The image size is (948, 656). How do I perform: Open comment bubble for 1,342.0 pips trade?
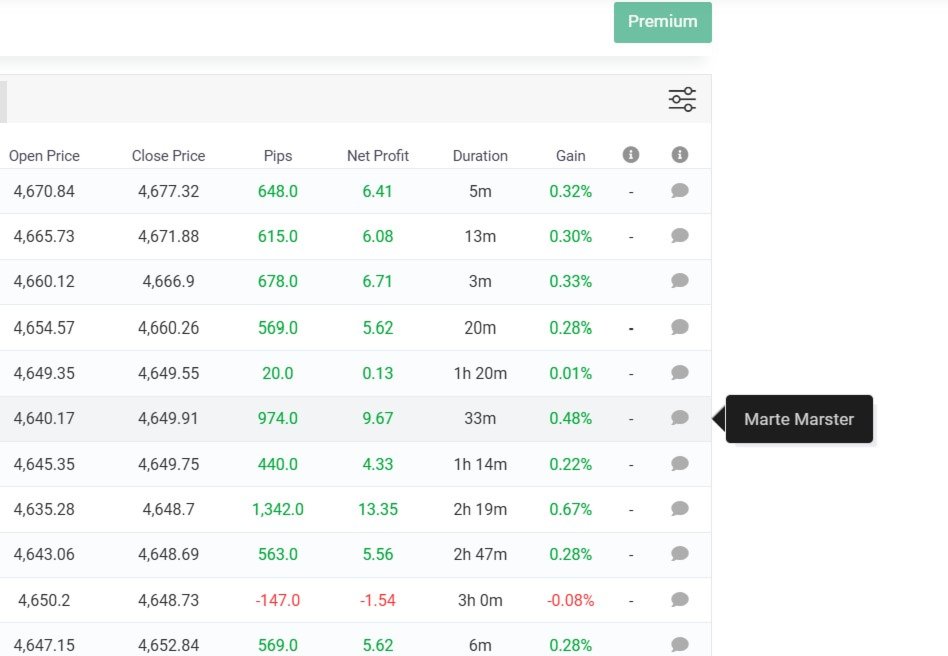[680, 509]
